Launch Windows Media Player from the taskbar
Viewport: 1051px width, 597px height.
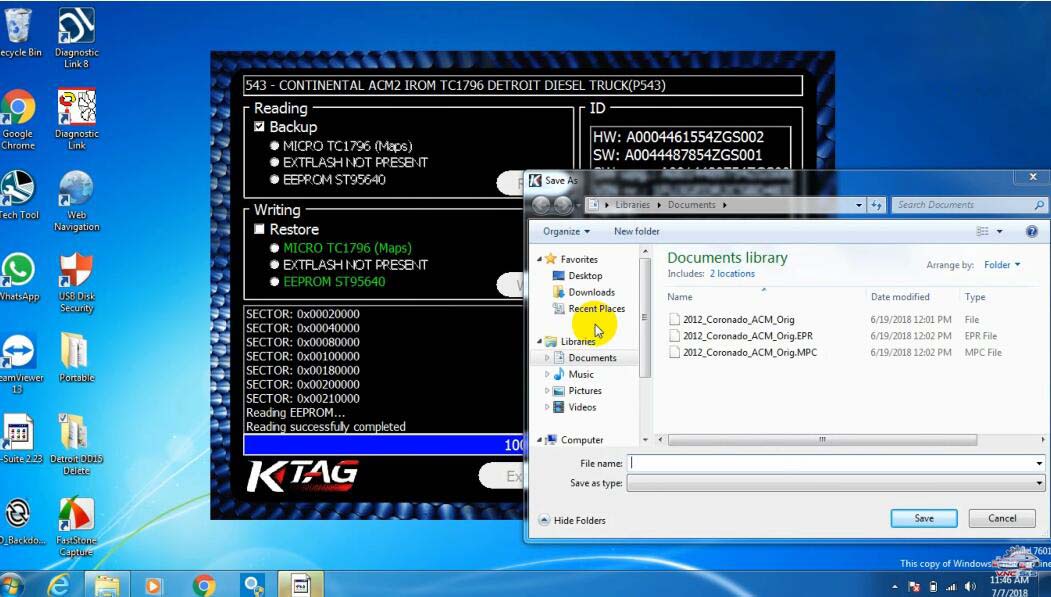pyautogui.click(x=153, y=585)
